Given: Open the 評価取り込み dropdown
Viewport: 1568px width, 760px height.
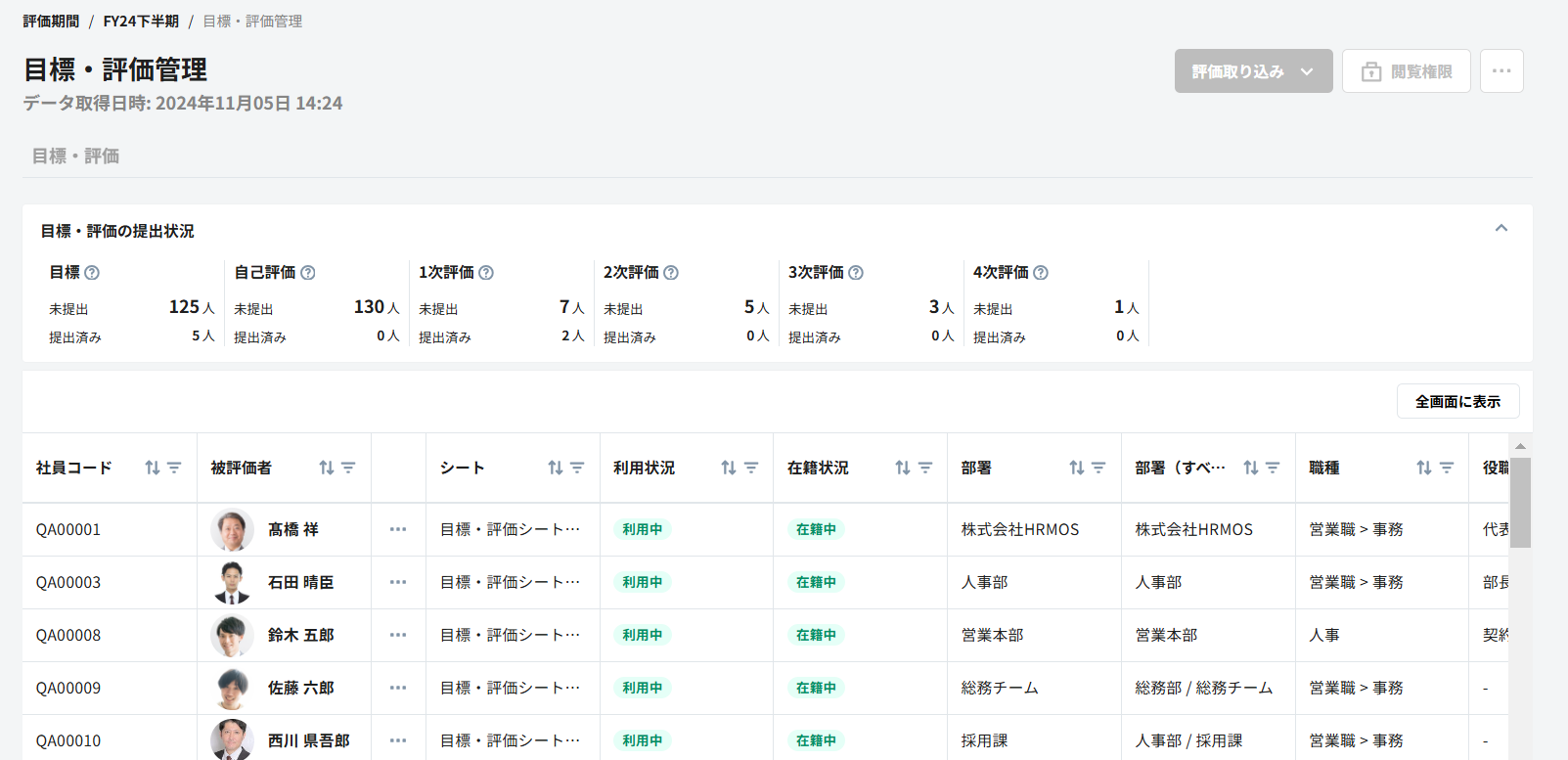Looking at the screenshot, I should [1253, 71].
